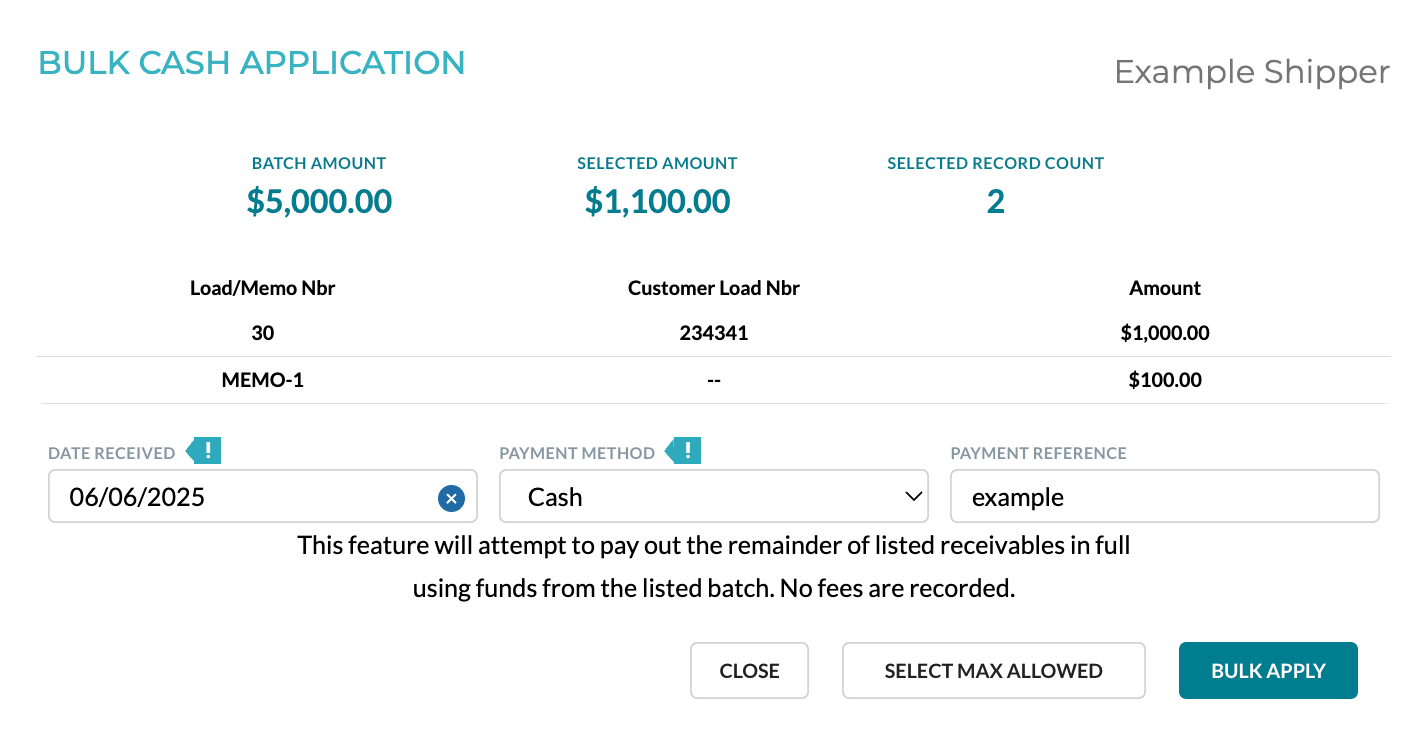Screen dimensions: 1426x740
Task: Click the Load/Memo Nbr column header
Action: [263, 288]
